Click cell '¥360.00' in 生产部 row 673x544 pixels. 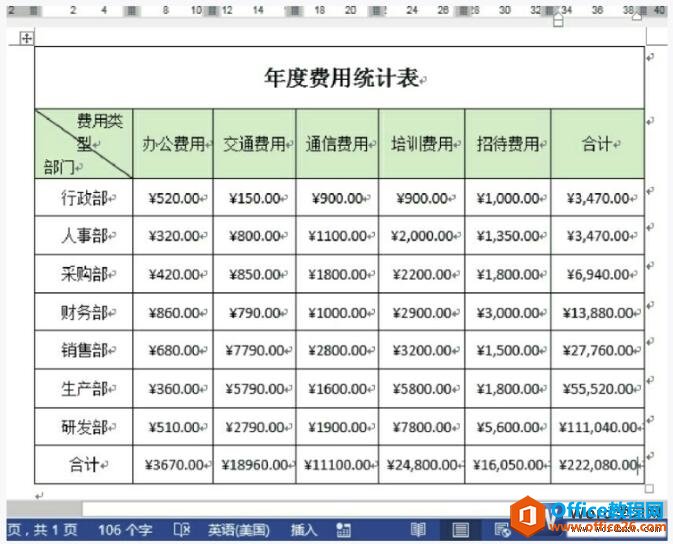174,389
